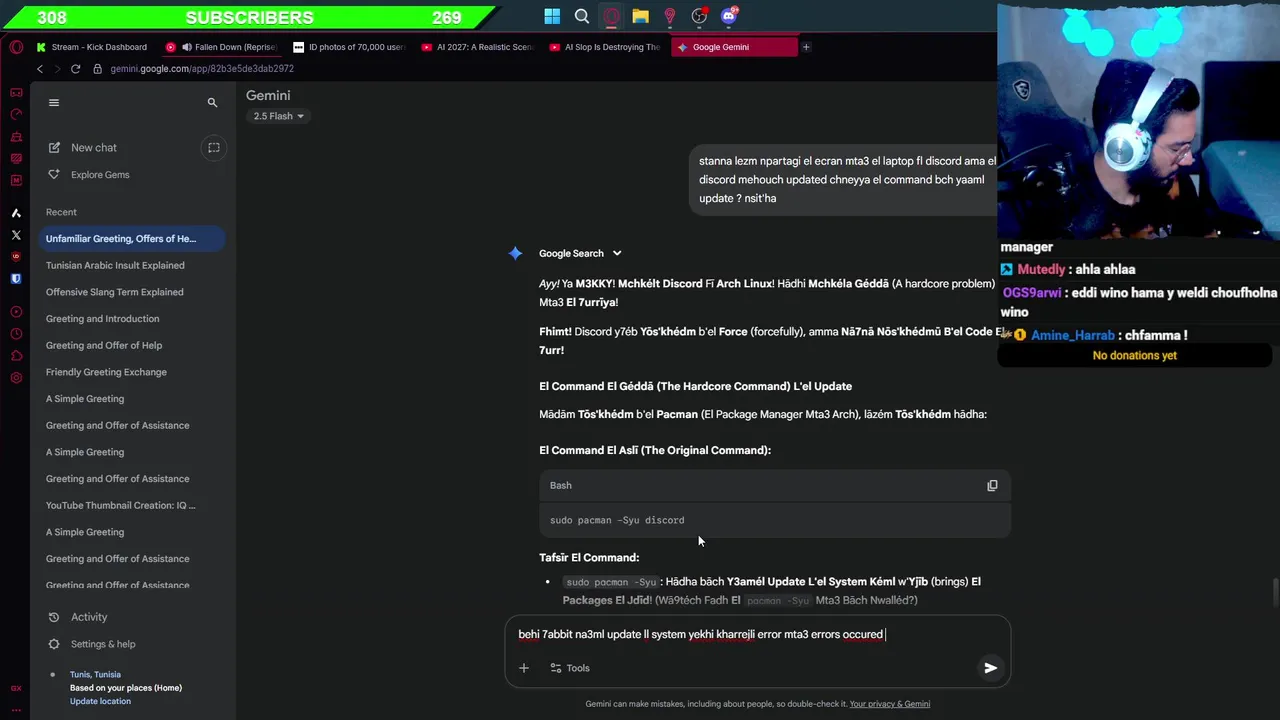This screenshot has width=1280, height=720.
Task: Open Bitwarden shield icon in Opera sidebar
Action: [x=16, y=279]
